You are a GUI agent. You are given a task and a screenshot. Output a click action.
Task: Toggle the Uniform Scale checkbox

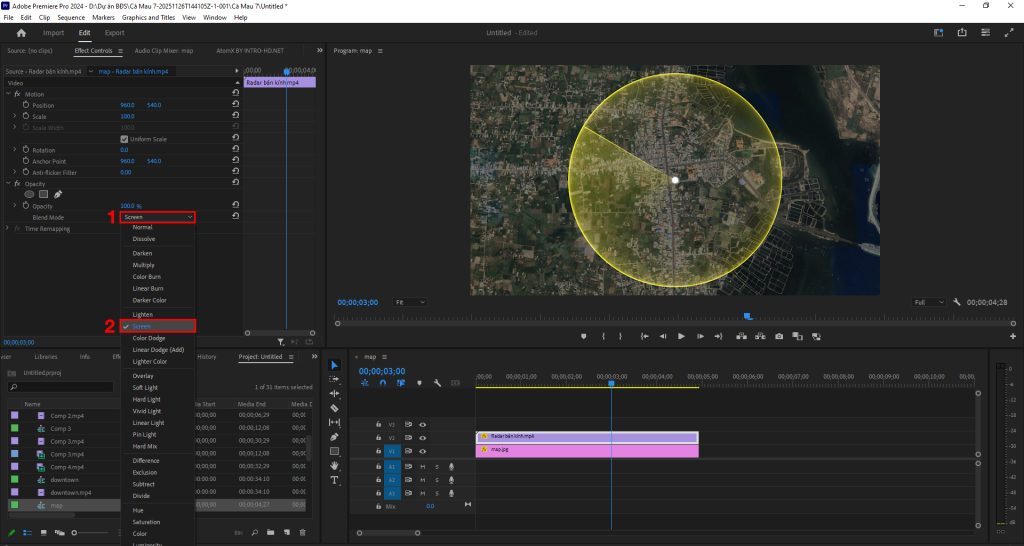point(124,139)
